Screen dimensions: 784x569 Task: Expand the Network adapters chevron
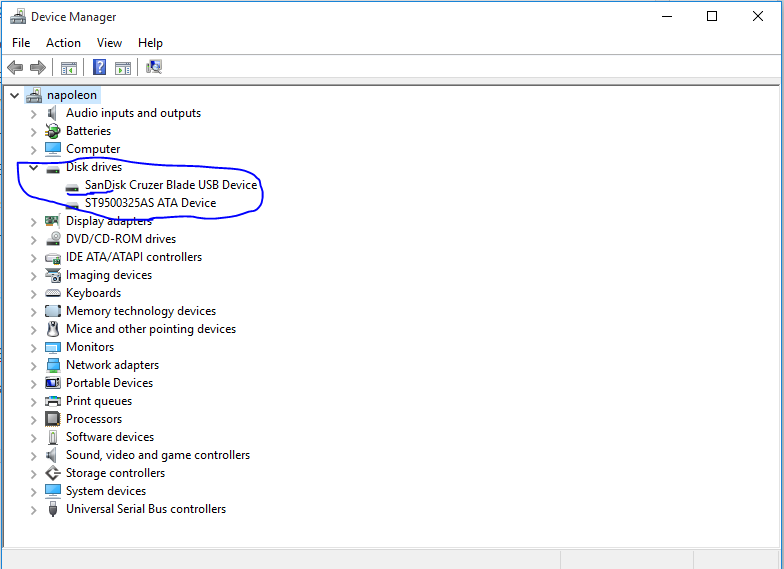point(34,366)
